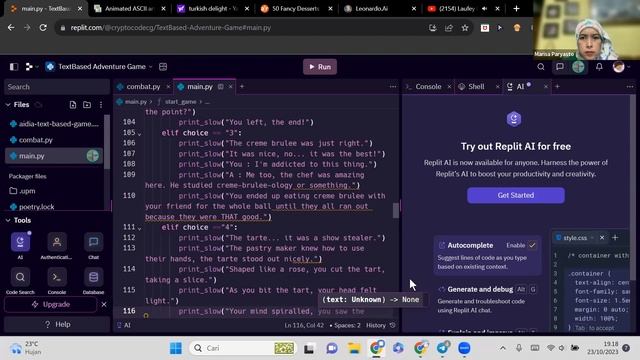Click the file tree scrollbar
The image size is (640, 360).
(x=107, y=142)
